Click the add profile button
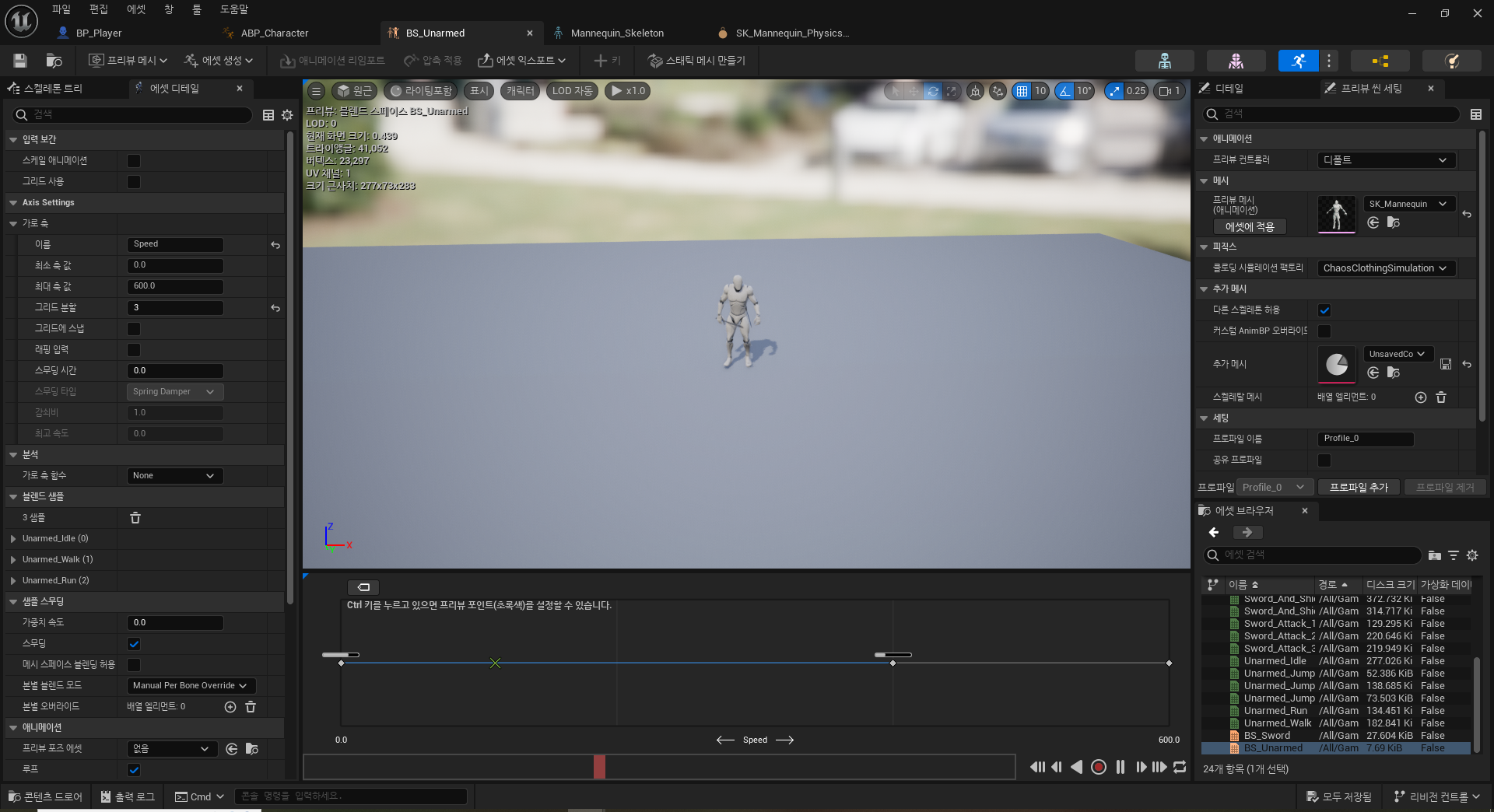The height and width of the screenshot is (812, 1494). (x=1359, y=488)
